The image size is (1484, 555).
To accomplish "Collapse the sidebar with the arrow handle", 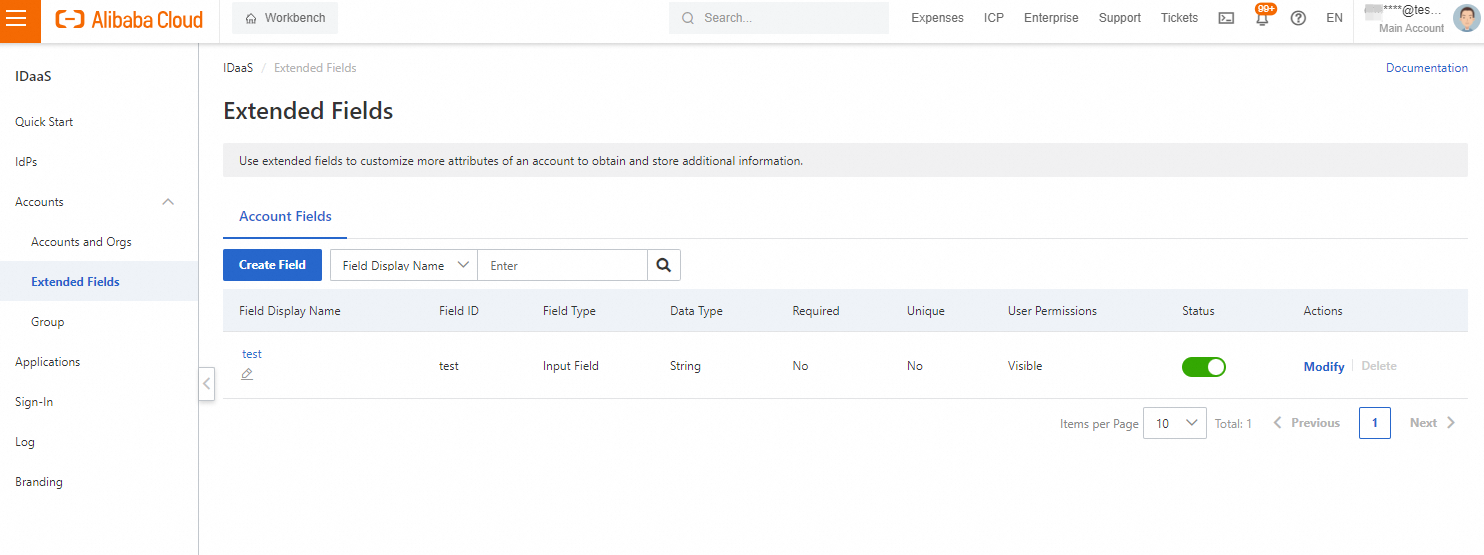I will [x=207, y=383].
